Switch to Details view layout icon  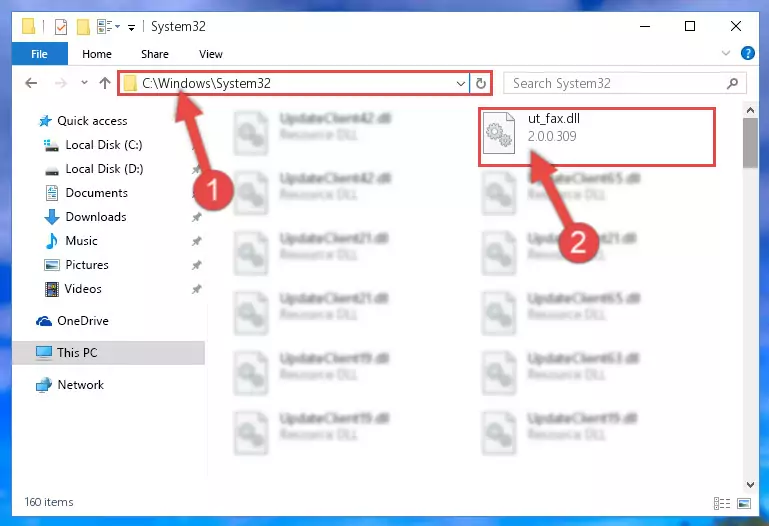point(721,503)
